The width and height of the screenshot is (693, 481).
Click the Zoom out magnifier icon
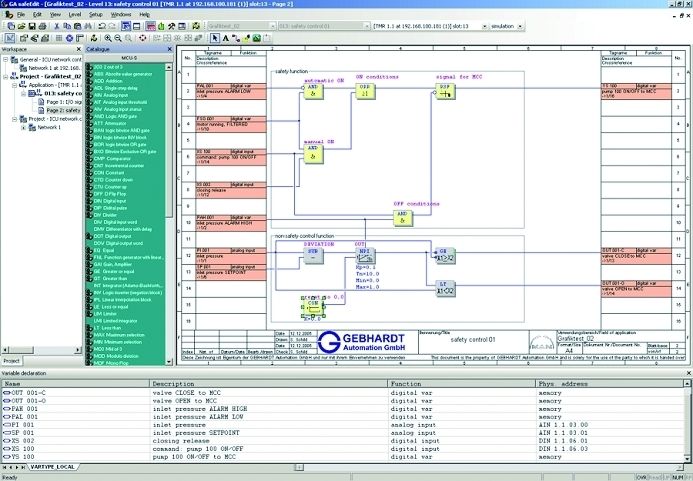tap(118, 38)
